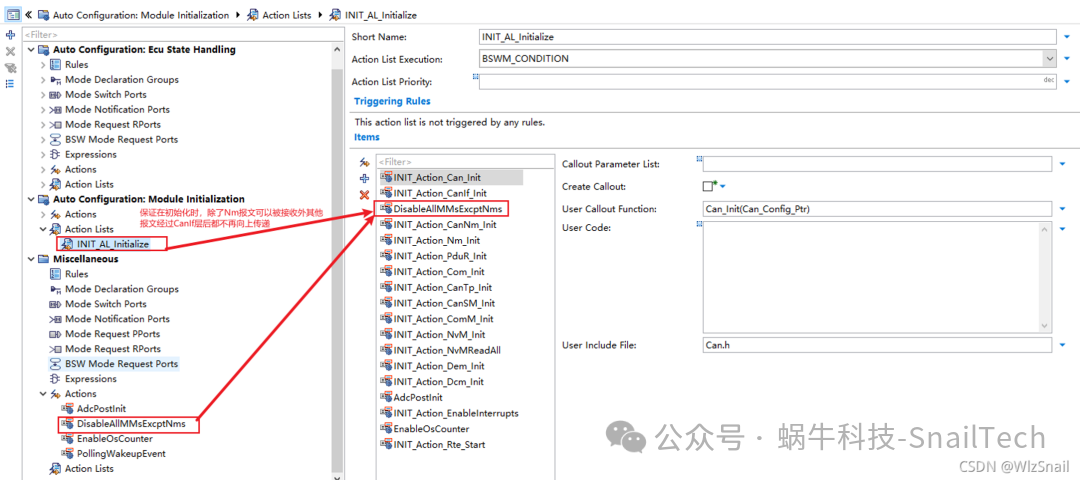Expand Rules under Ecu State Handling
1080x480 pixels.
click(43, 65)
